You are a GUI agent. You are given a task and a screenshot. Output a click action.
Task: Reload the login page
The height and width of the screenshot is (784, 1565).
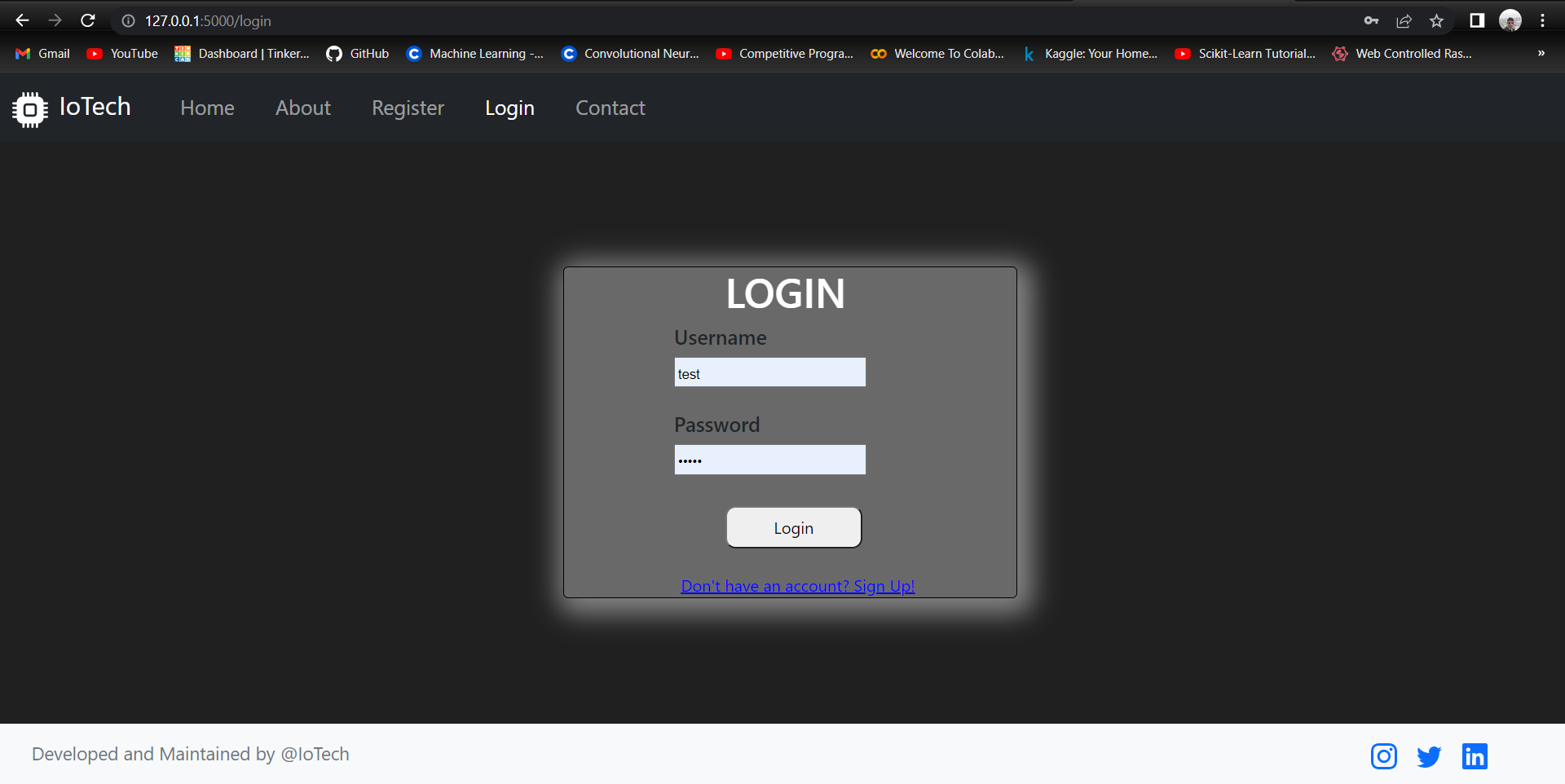point(87,20)
